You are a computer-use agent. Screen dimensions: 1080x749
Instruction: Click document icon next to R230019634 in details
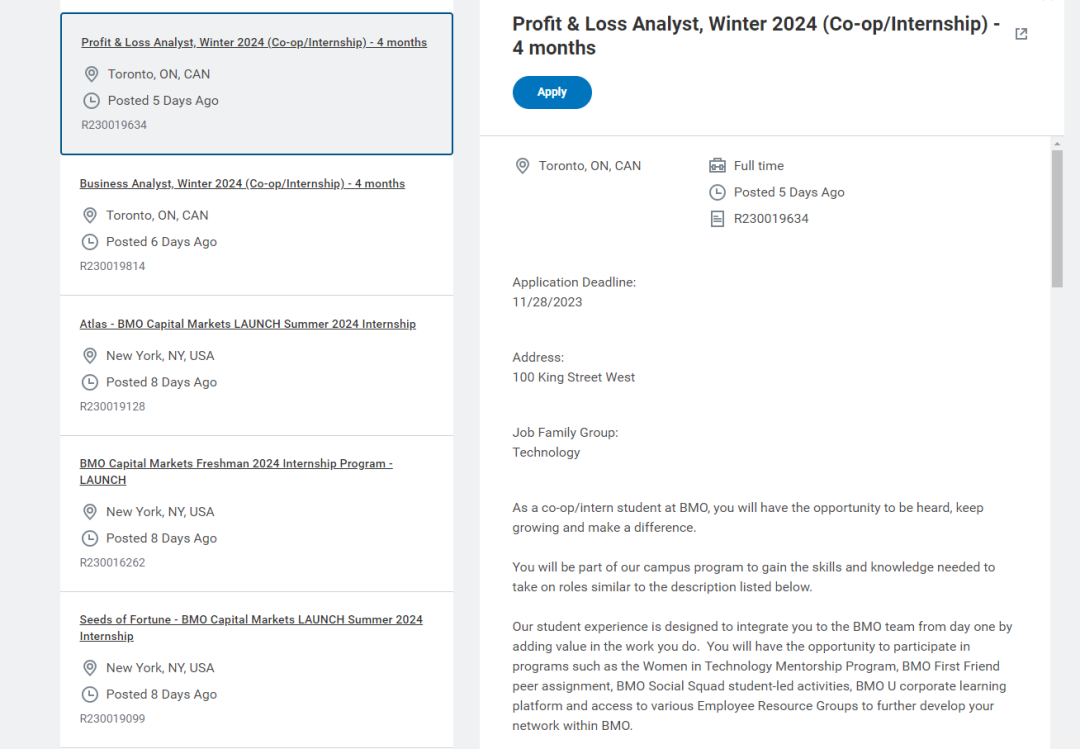coord(717,219)
